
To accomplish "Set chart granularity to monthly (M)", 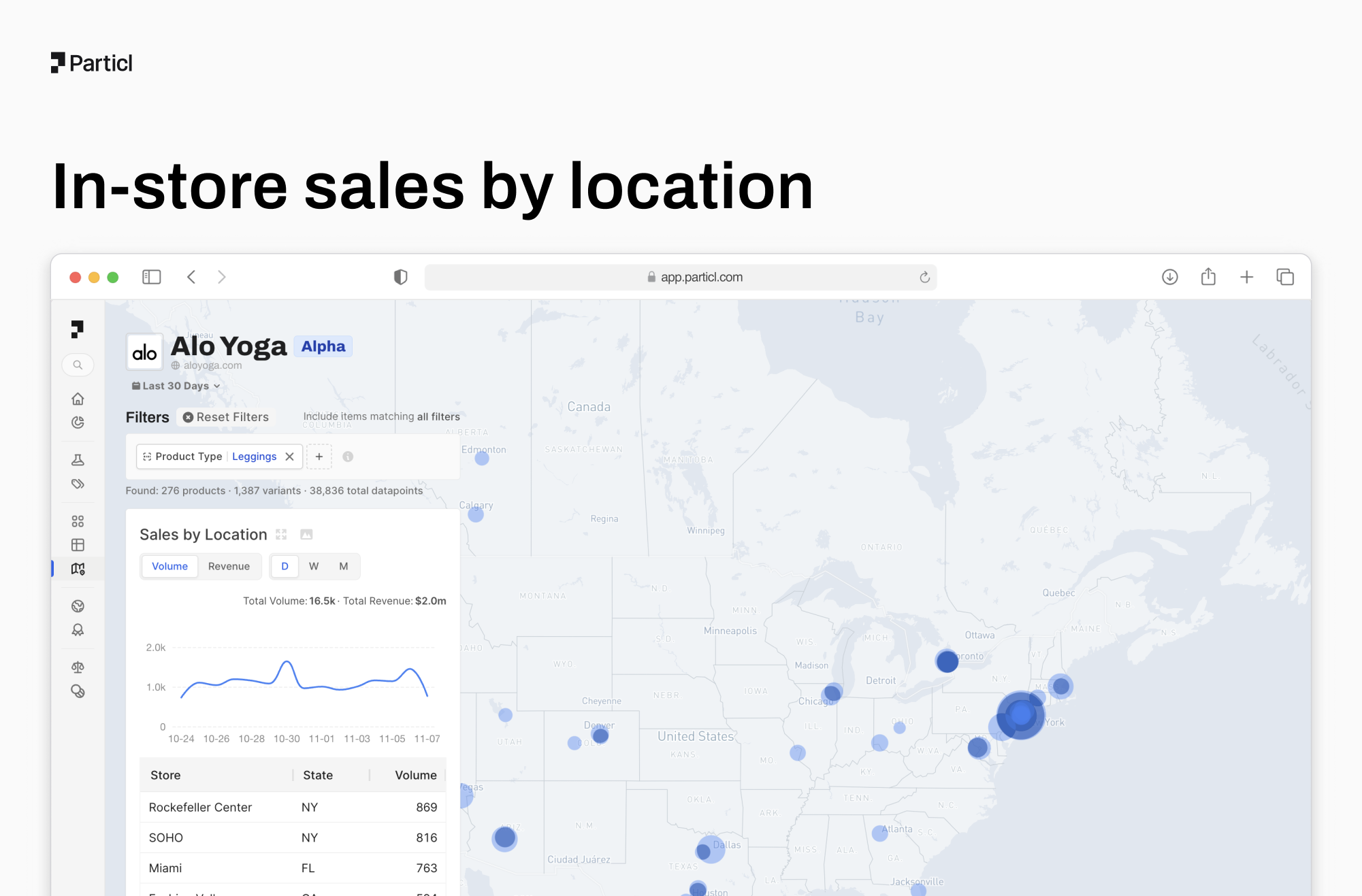I will 344,566.
